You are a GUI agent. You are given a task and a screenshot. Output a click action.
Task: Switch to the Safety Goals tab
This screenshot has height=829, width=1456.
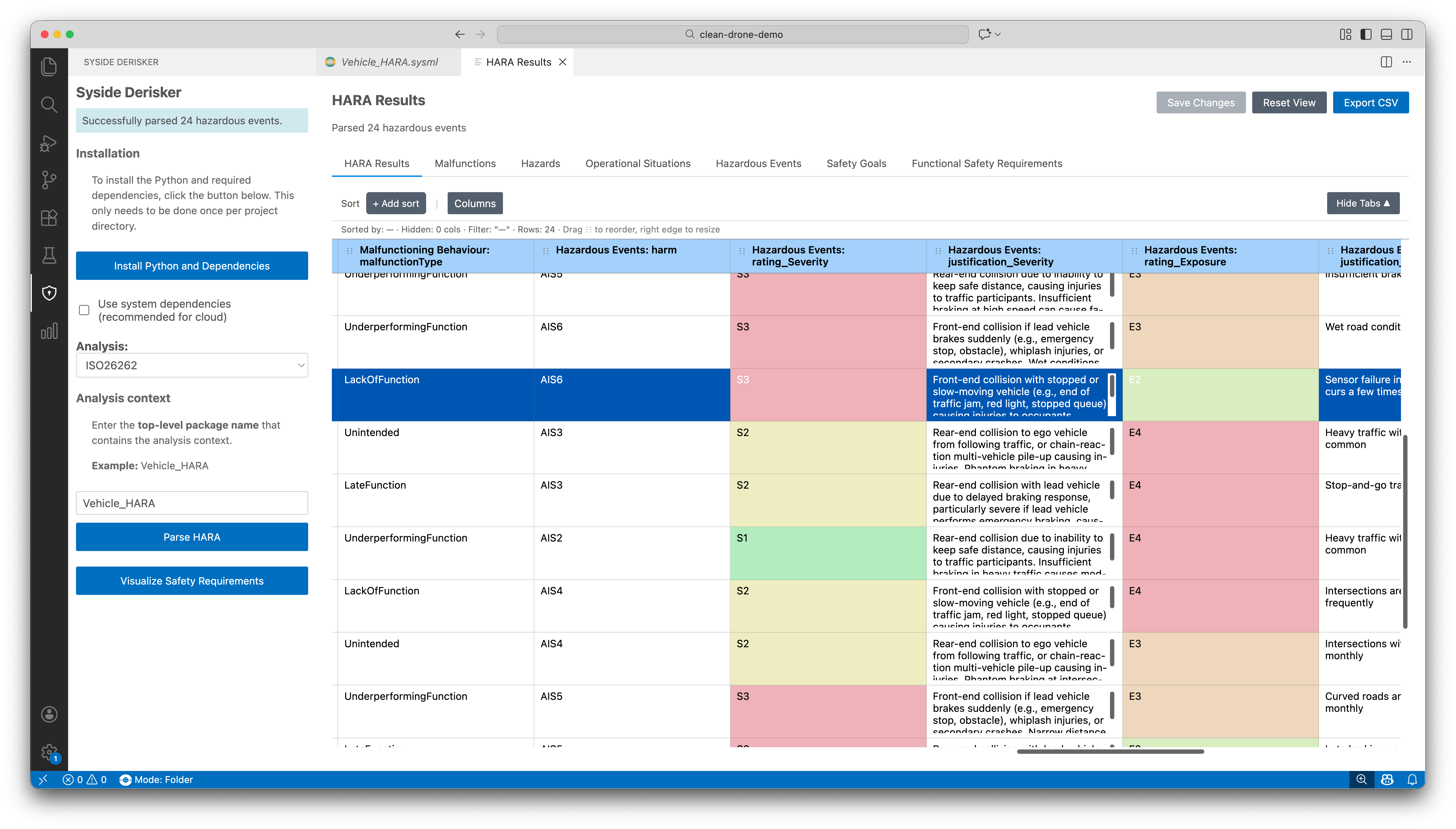[856, 164]
